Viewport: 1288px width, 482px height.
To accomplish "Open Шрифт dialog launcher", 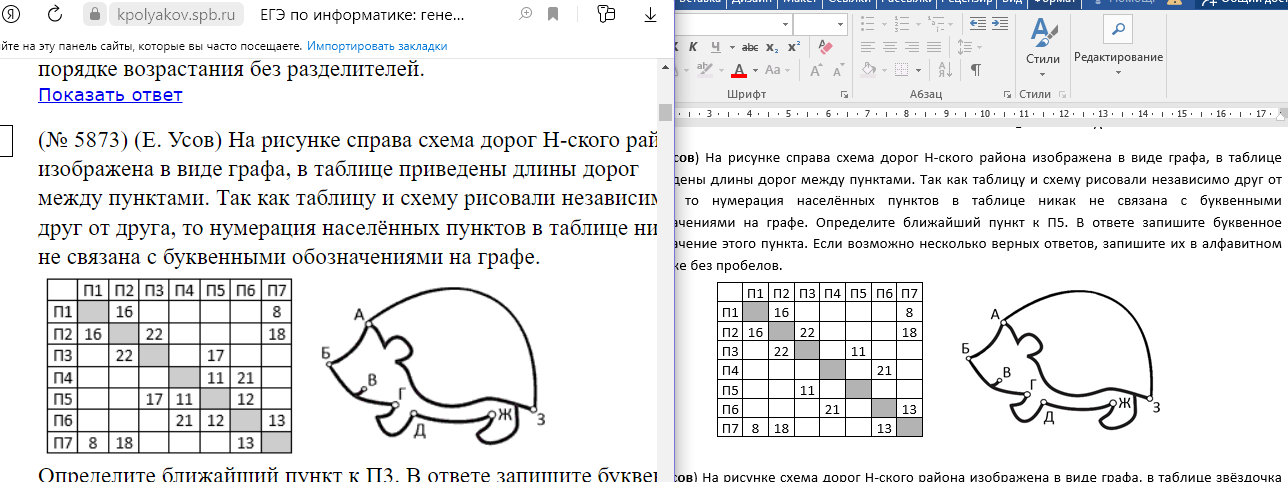I will pyautogui.click(x=845, y=95).
